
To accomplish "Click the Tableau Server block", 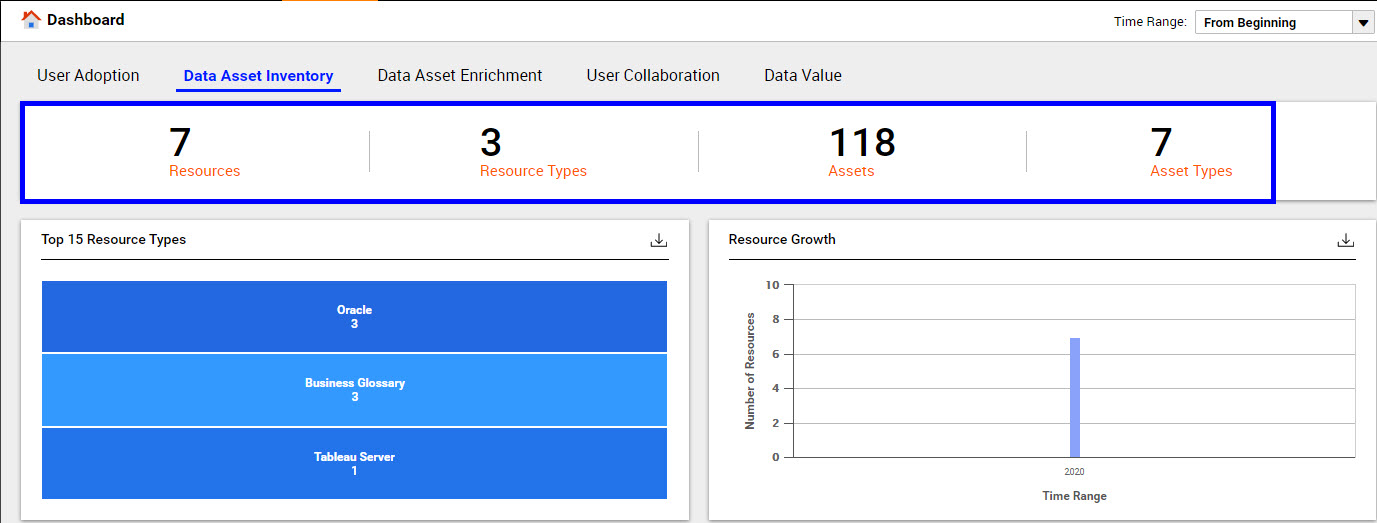I will click(x=354, y=463).
